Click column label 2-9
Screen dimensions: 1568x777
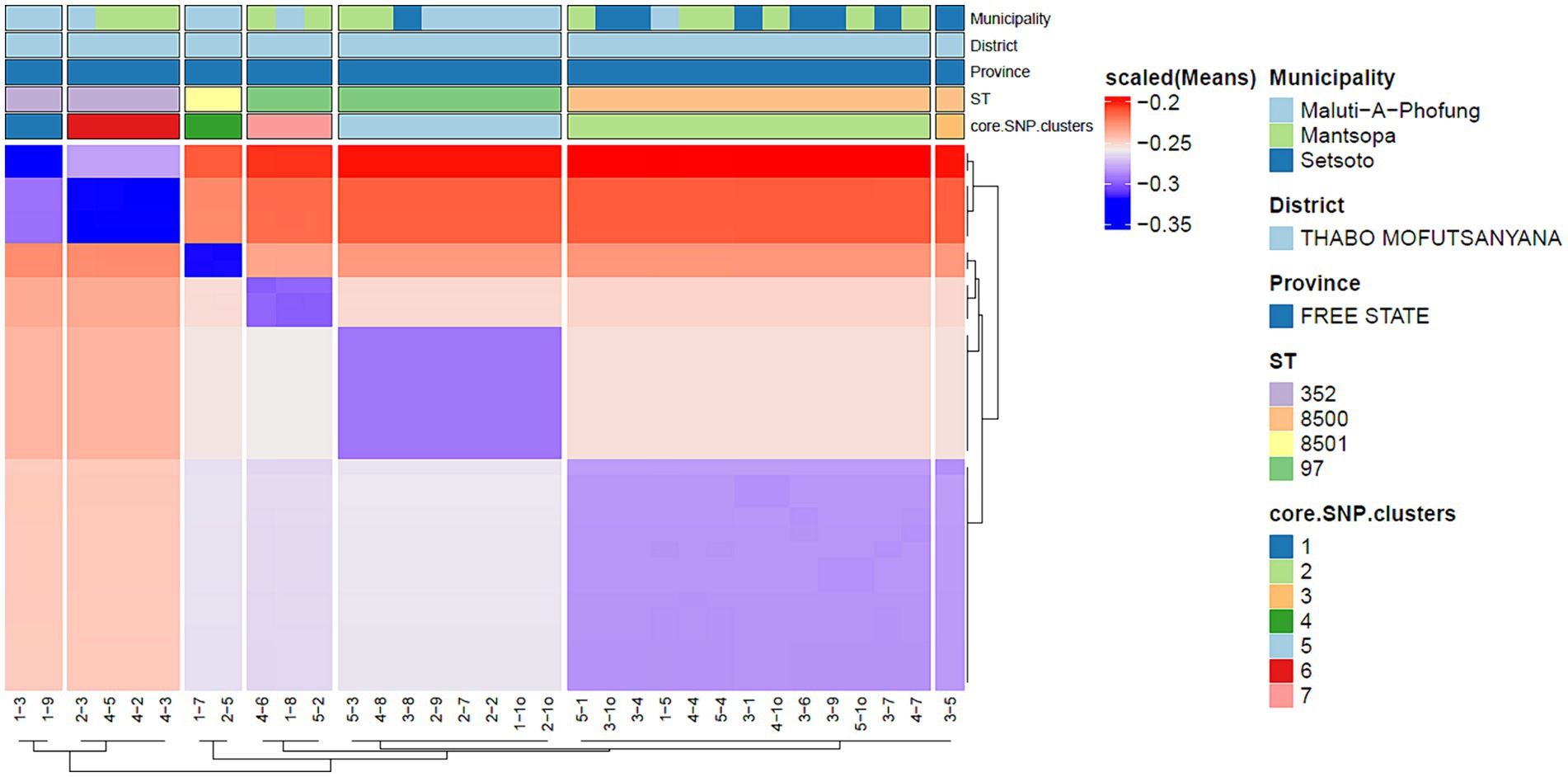(x=436, y=709)
